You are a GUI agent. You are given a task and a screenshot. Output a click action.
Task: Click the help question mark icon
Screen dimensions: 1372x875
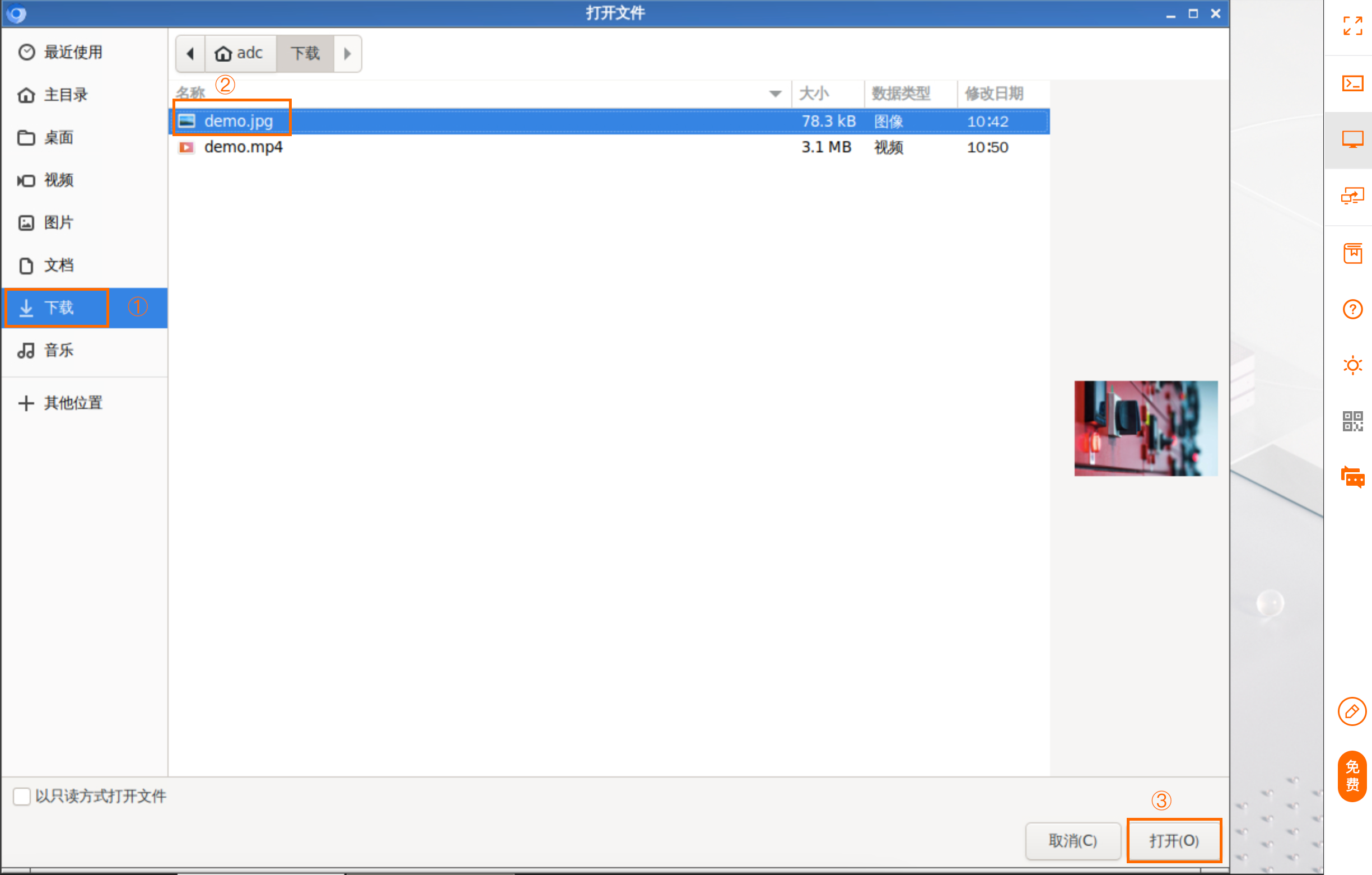coord(1352,310)
